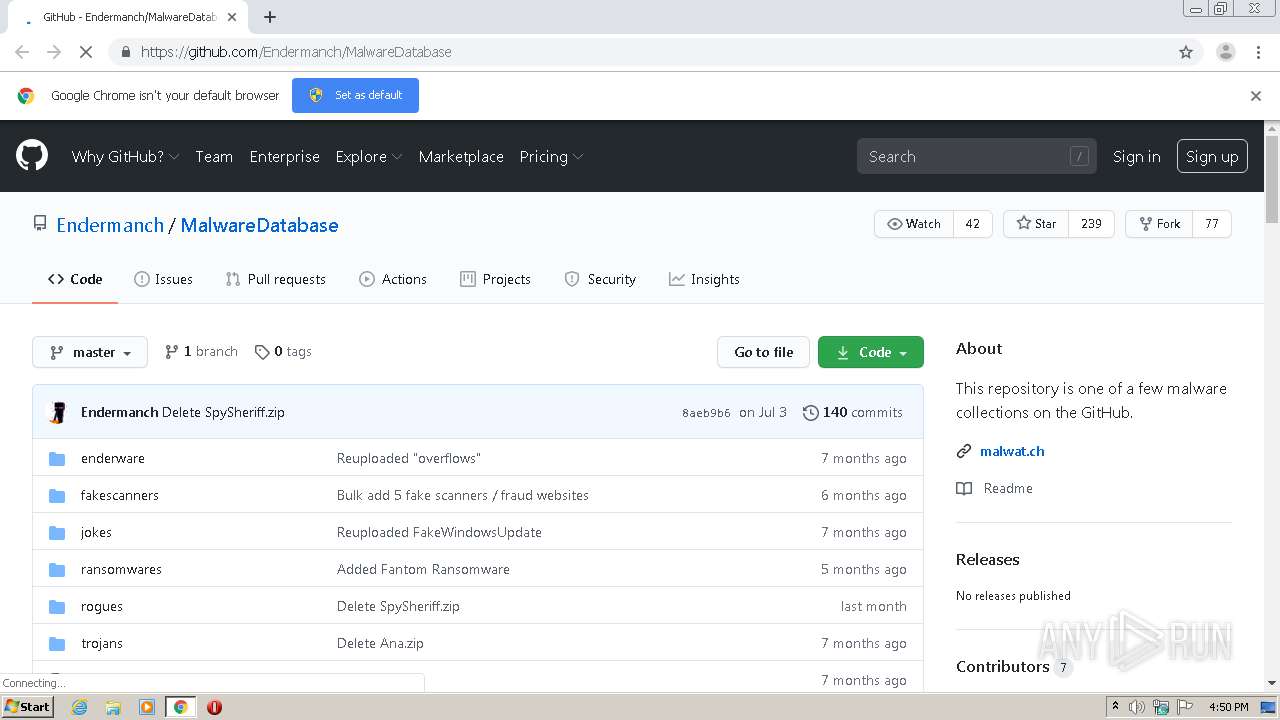This screenshot has height=720, width=1280.
Task: Open the Actions tab
Action: [x=393, y=279]
